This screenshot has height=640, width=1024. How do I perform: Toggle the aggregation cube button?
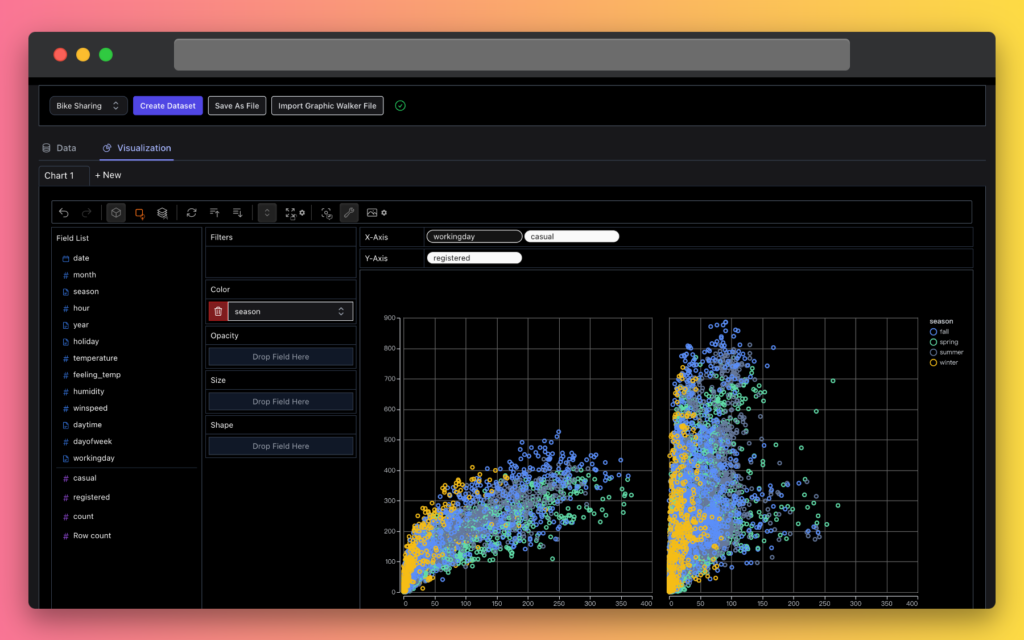pyautogui.click(x=116, y=213)
